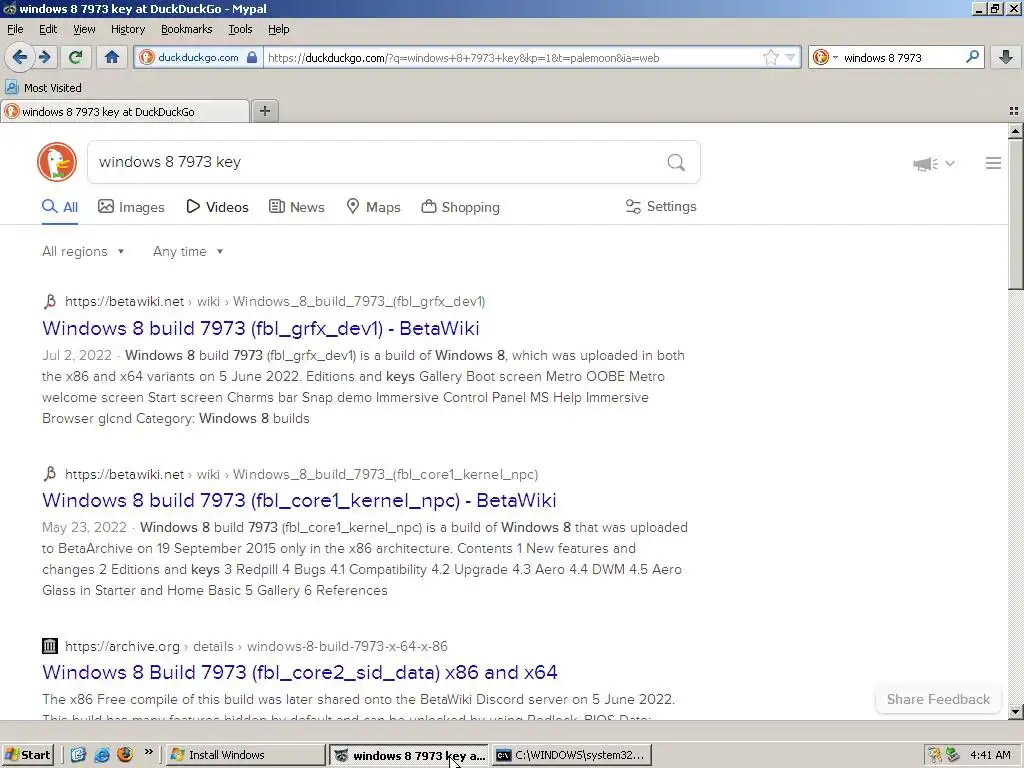
Task: Click the magnifier in the browser search box
Action: click(x=972, y=57)
